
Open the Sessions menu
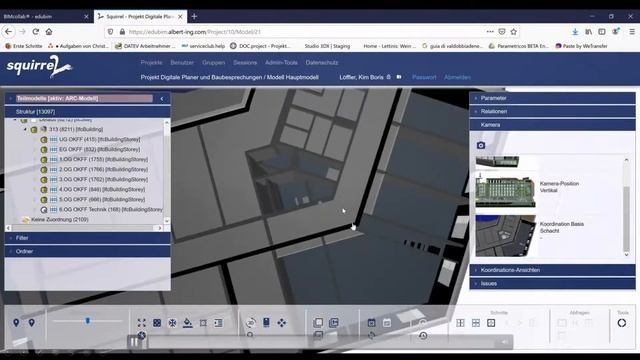[245, 62]
